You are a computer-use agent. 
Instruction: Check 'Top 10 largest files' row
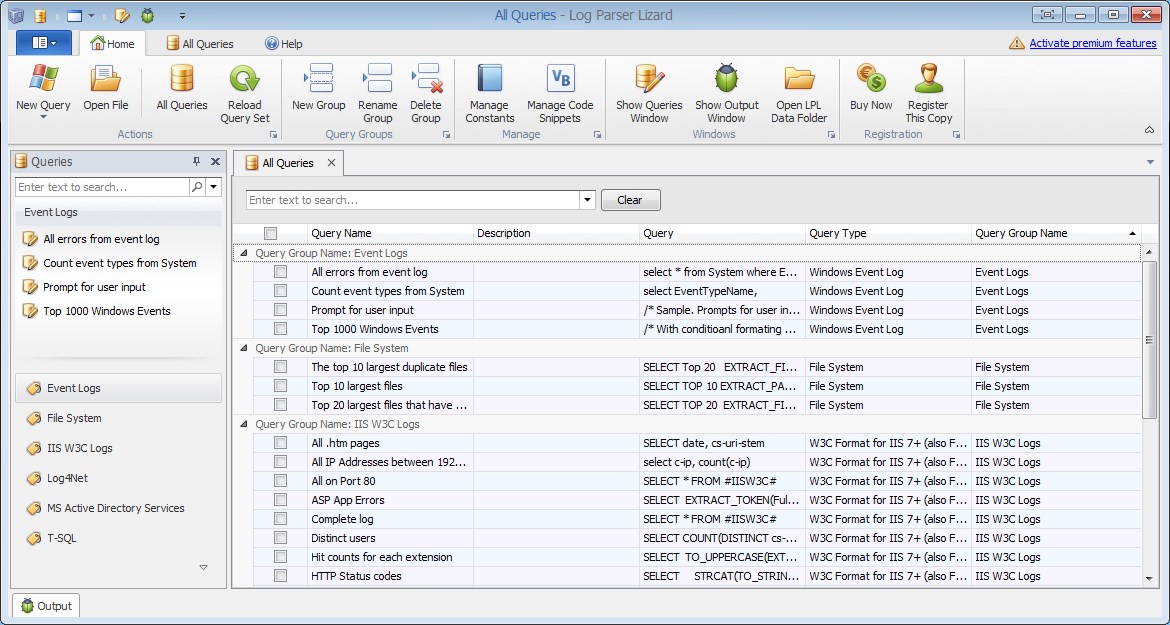280,386
